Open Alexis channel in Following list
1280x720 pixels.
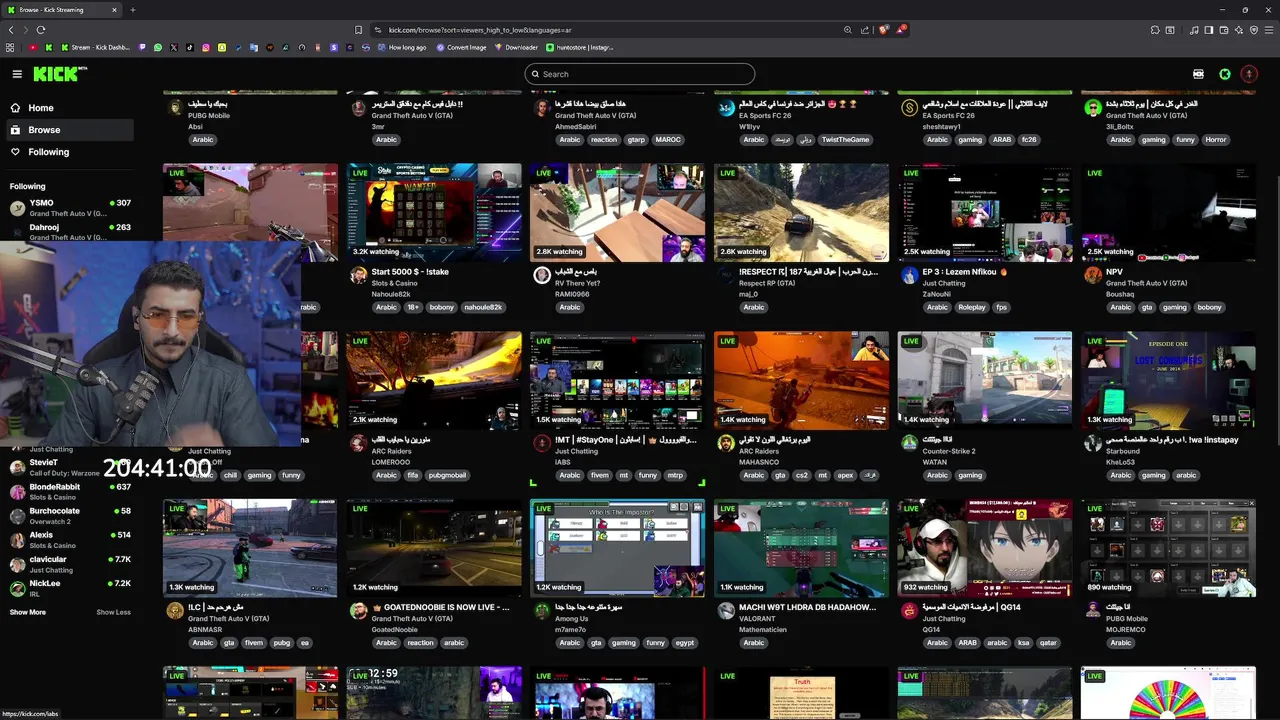click(x=70, y=540)
